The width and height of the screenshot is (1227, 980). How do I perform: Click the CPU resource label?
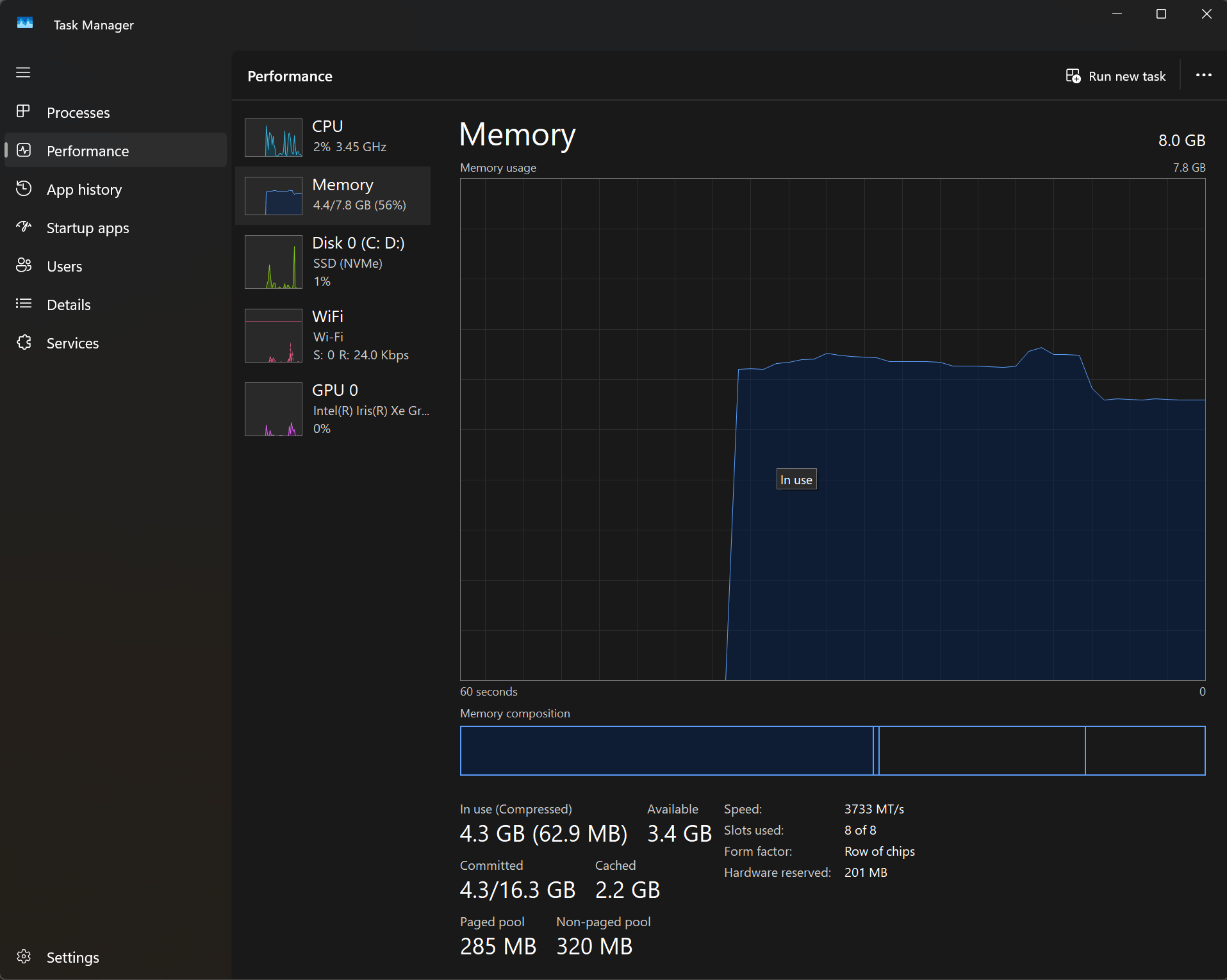point(327,126)
